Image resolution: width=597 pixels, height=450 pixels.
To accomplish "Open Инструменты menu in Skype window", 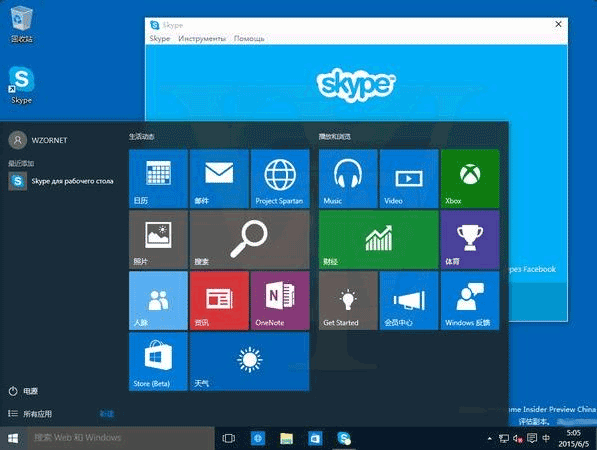I will [202, 38].
